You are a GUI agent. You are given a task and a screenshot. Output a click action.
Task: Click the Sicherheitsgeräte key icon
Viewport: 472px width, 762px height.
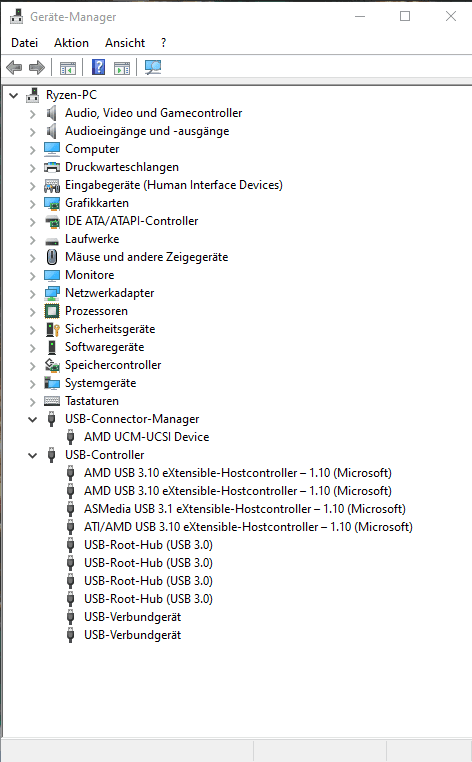[x=52, y=329]
